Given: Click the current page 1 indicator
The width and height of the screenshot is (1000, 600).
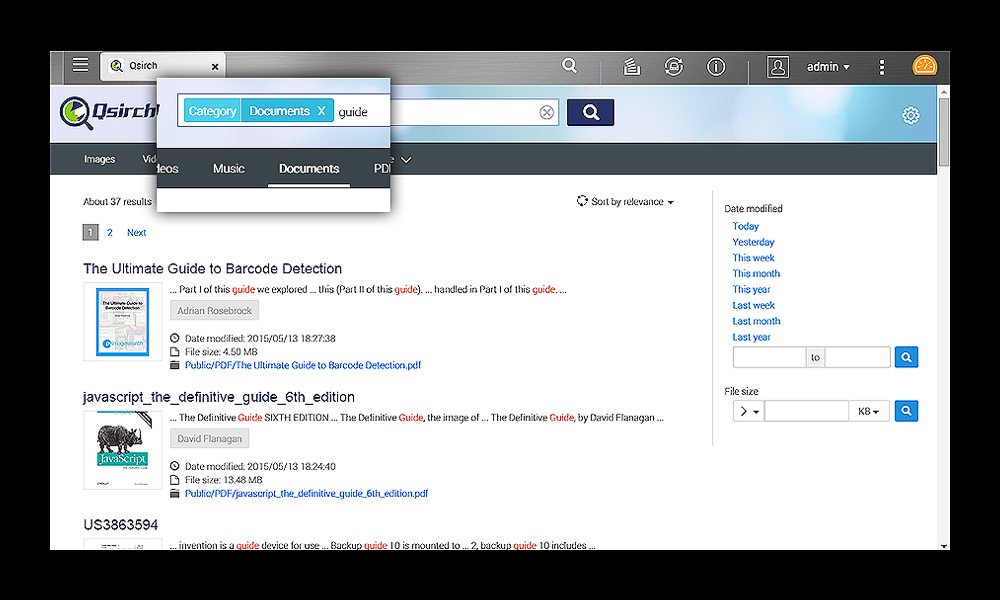Looking at the screenshot, I should pyautogui.click(x=90, y=232).
